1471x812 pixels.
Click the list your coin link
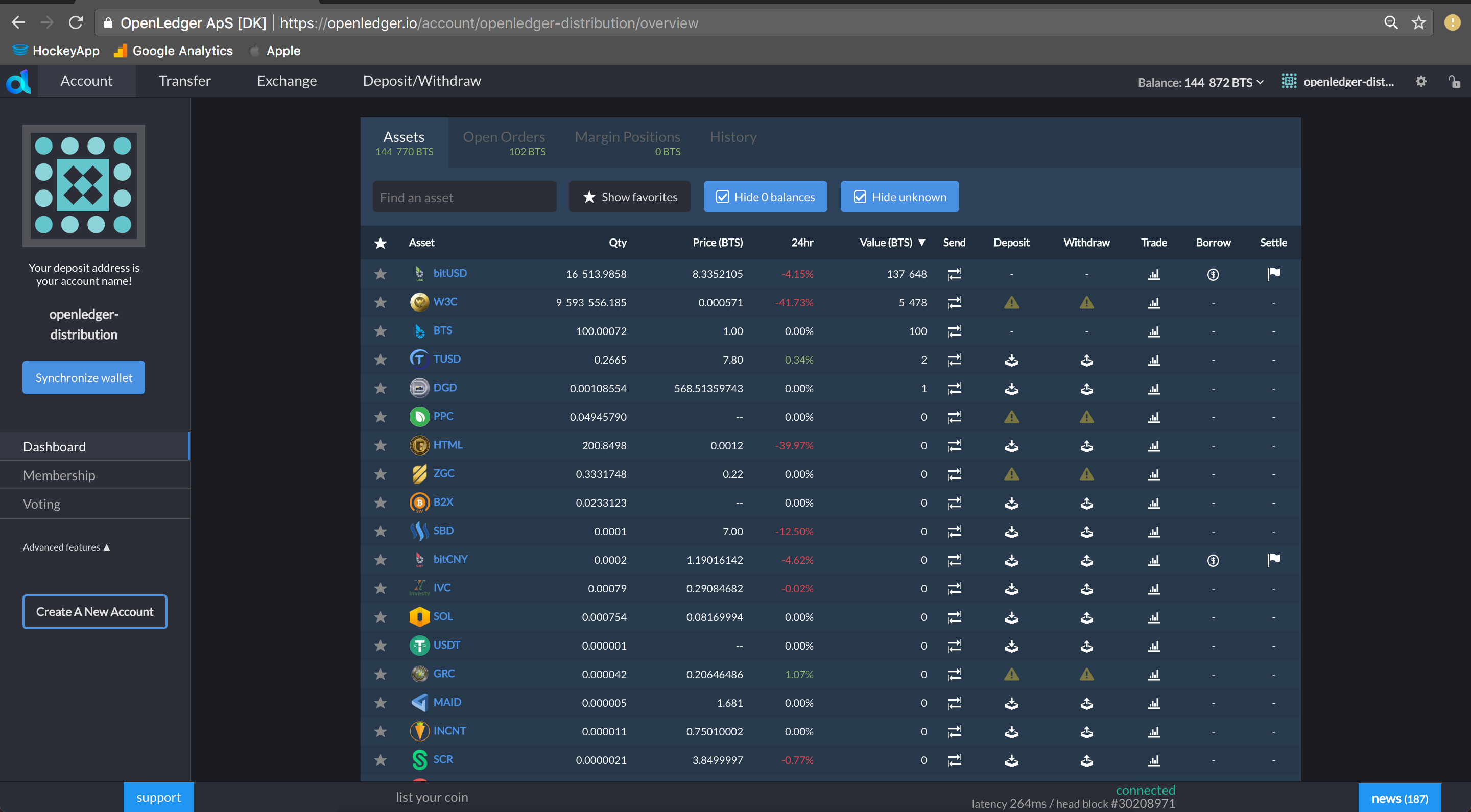tap(432, 797)
